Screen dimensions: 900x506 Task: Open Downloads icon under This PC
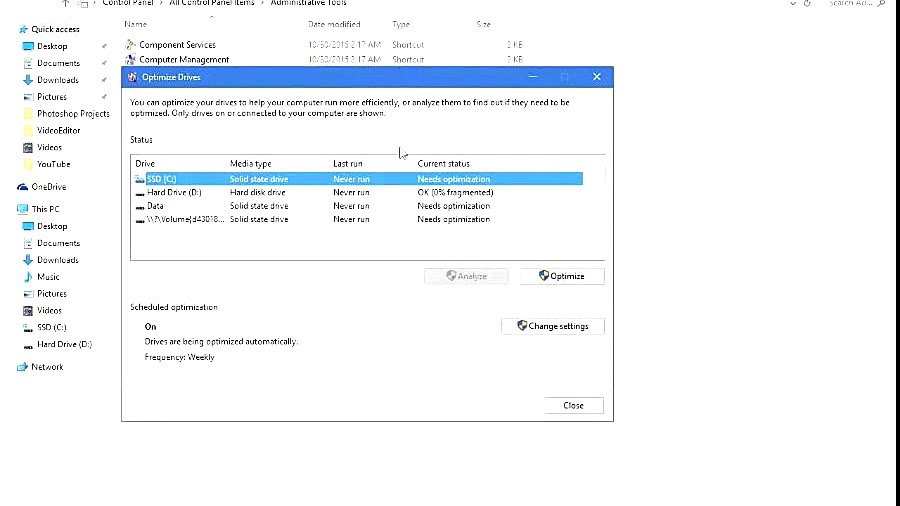28,260
